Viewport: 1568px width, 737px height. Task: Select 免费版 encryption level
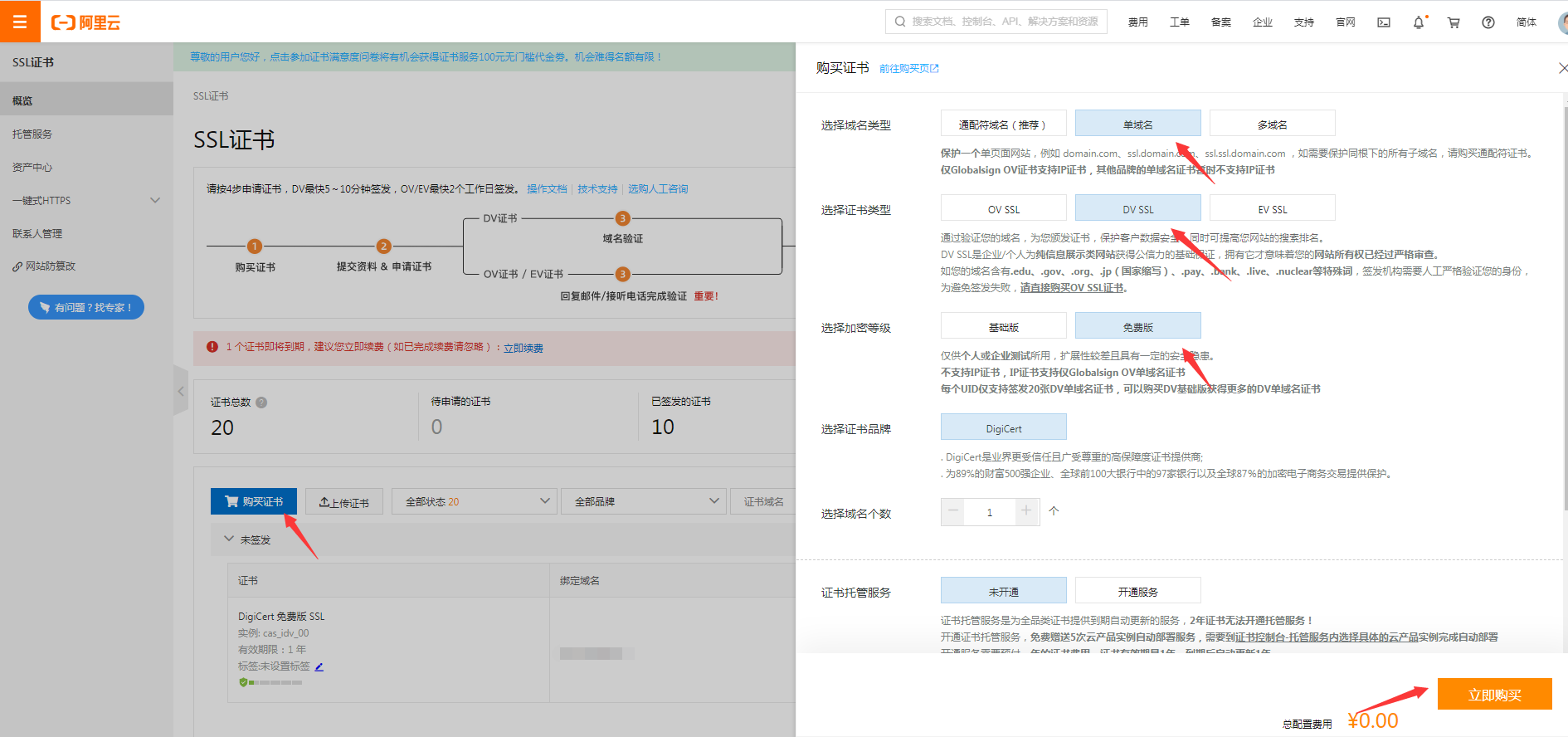pos(1137,326)
